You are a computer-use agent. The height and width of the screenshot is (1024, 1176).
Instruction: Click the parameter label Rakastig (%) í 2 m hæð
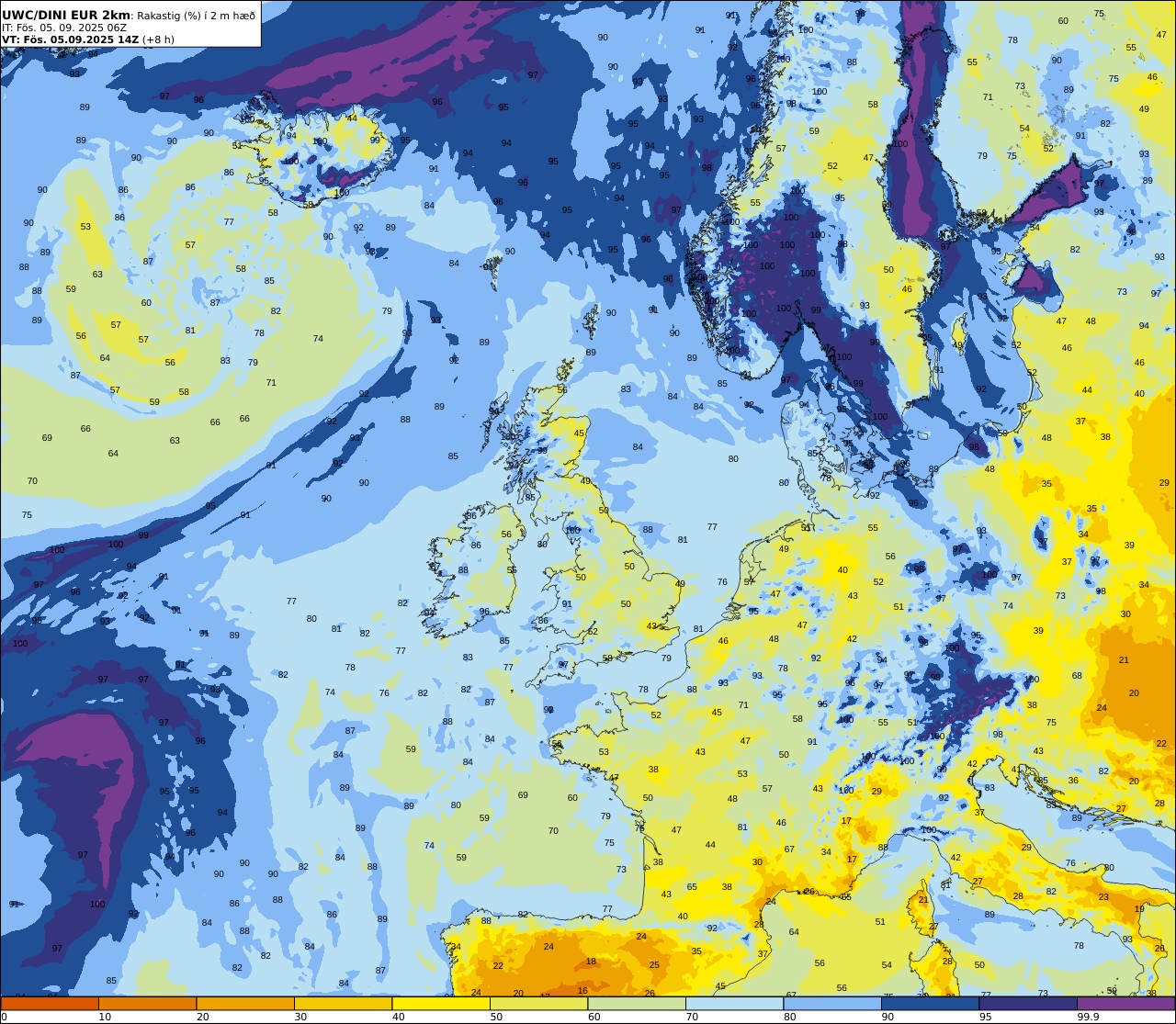click(x=196, y=16)
